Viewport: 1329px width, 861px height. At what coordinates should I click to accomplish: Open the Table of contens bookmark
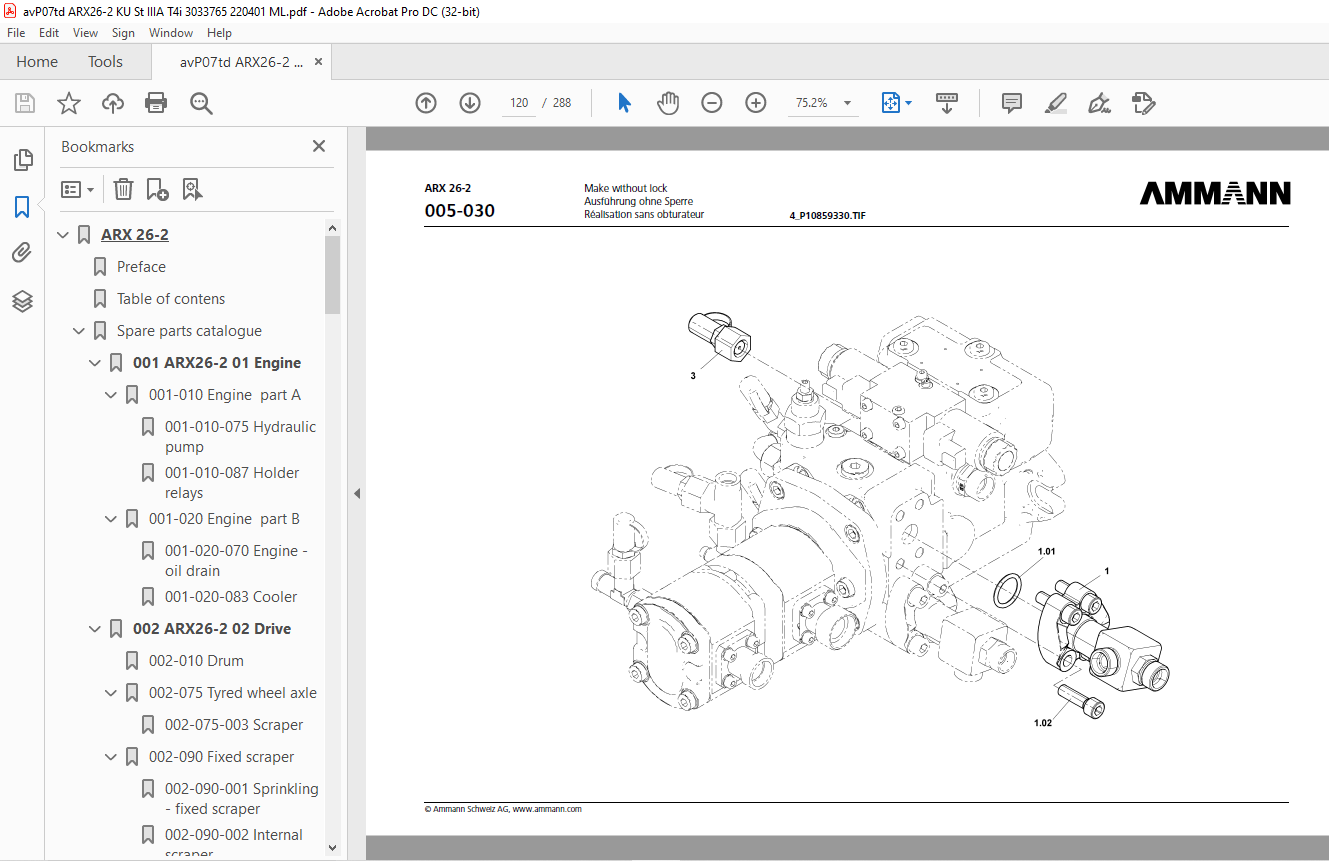(171, 299)
